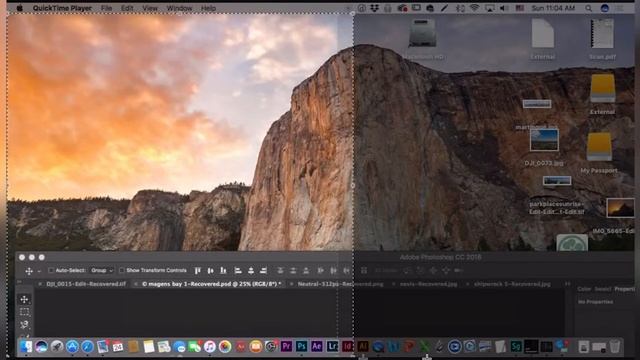Click Align Horizontal Centers icon

tap(251, 271)
